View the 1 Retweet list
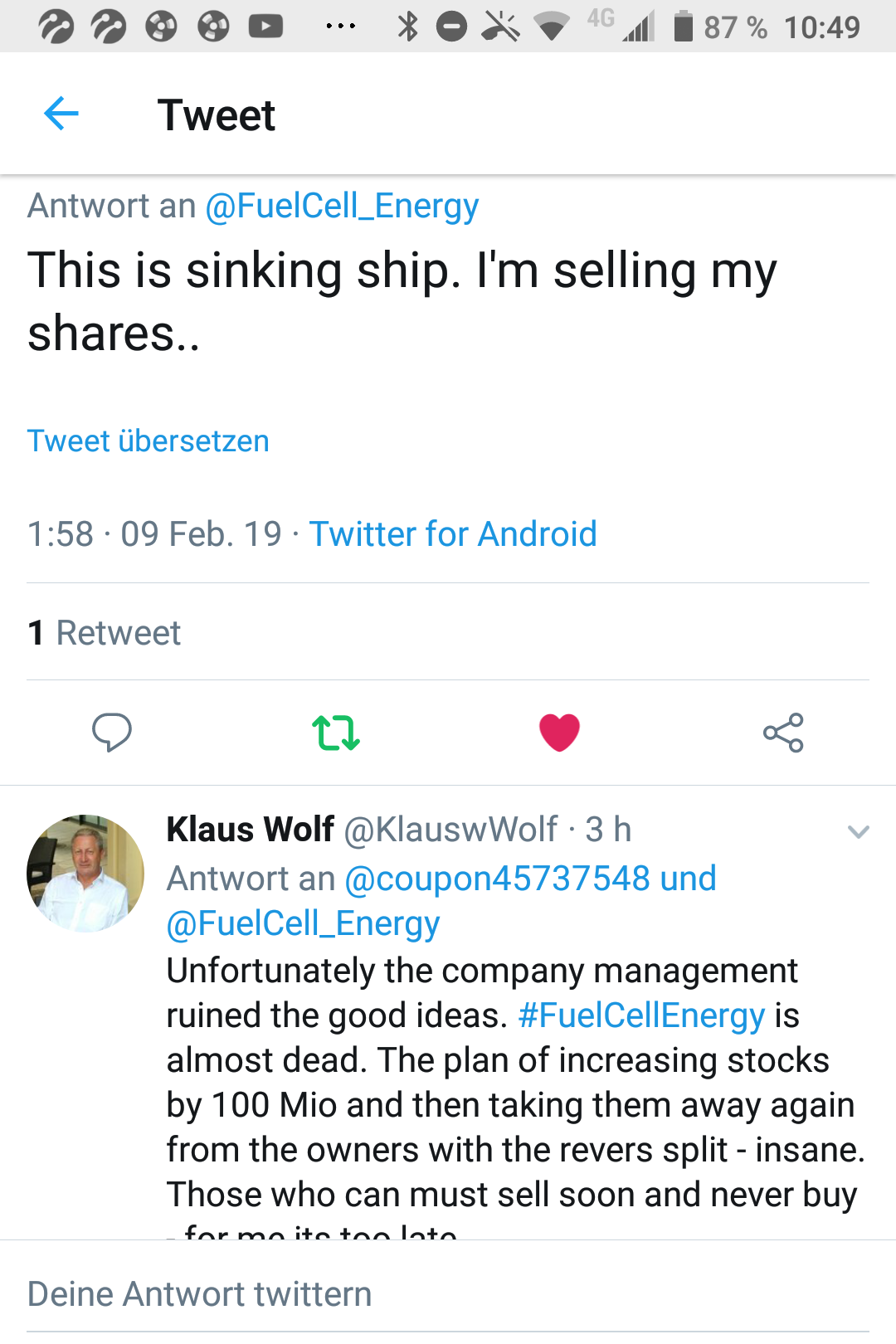The width and height of the screenshot is (896, 1344). pyautogui.click(x=105, y=633)
